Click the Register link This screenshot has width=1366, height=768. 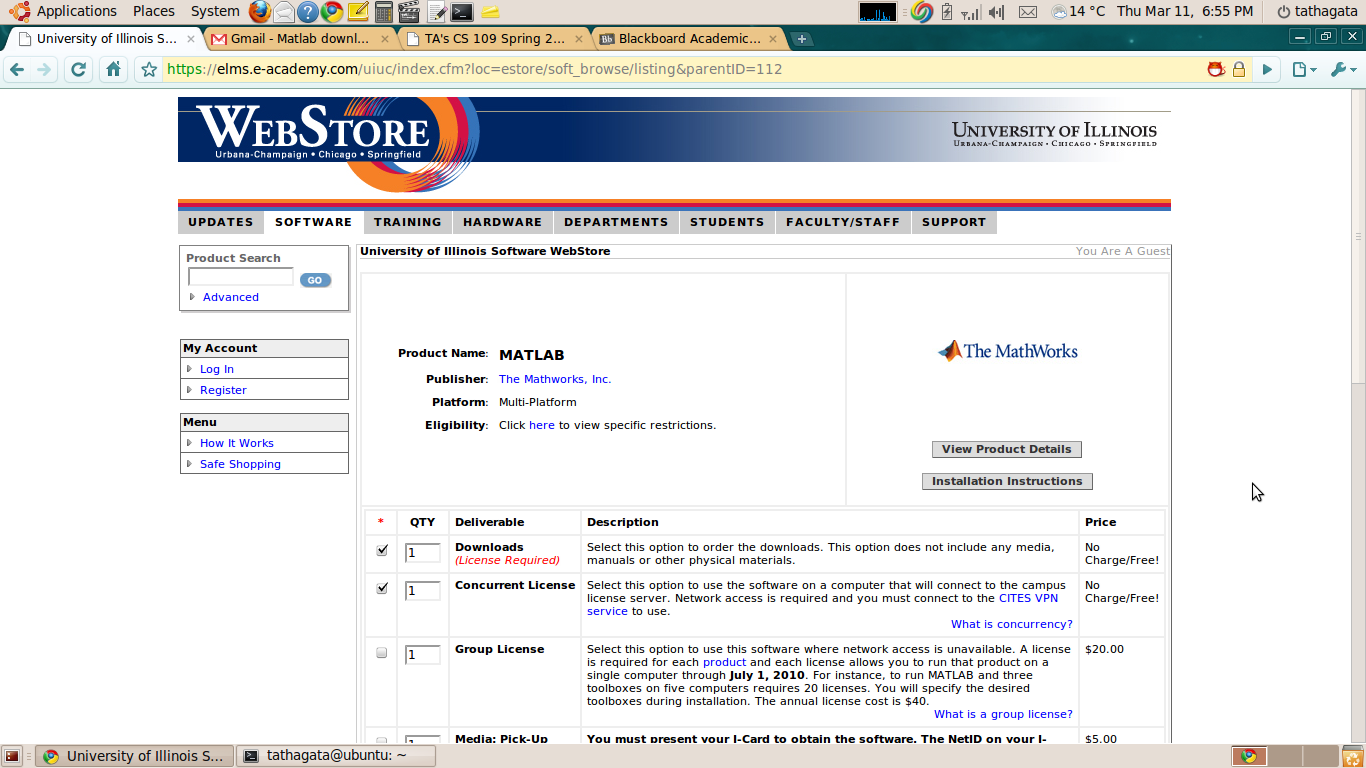pos(223,390)
